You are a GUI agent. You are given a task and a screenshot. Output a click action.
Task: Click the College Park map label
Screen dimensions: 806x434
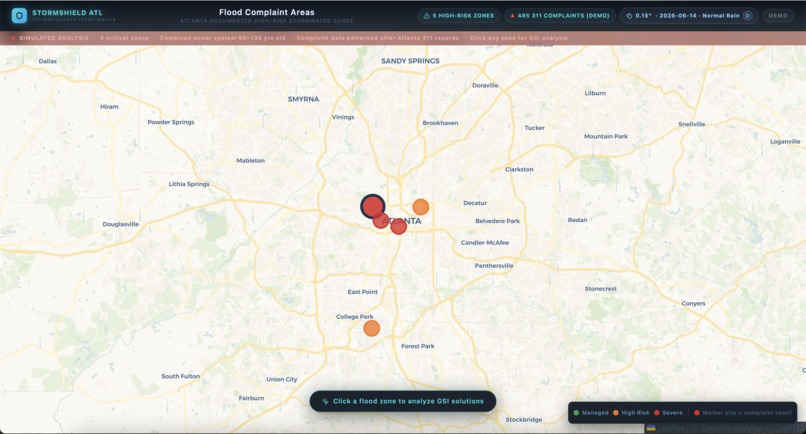pyautogui.click(x=355, y=317)
